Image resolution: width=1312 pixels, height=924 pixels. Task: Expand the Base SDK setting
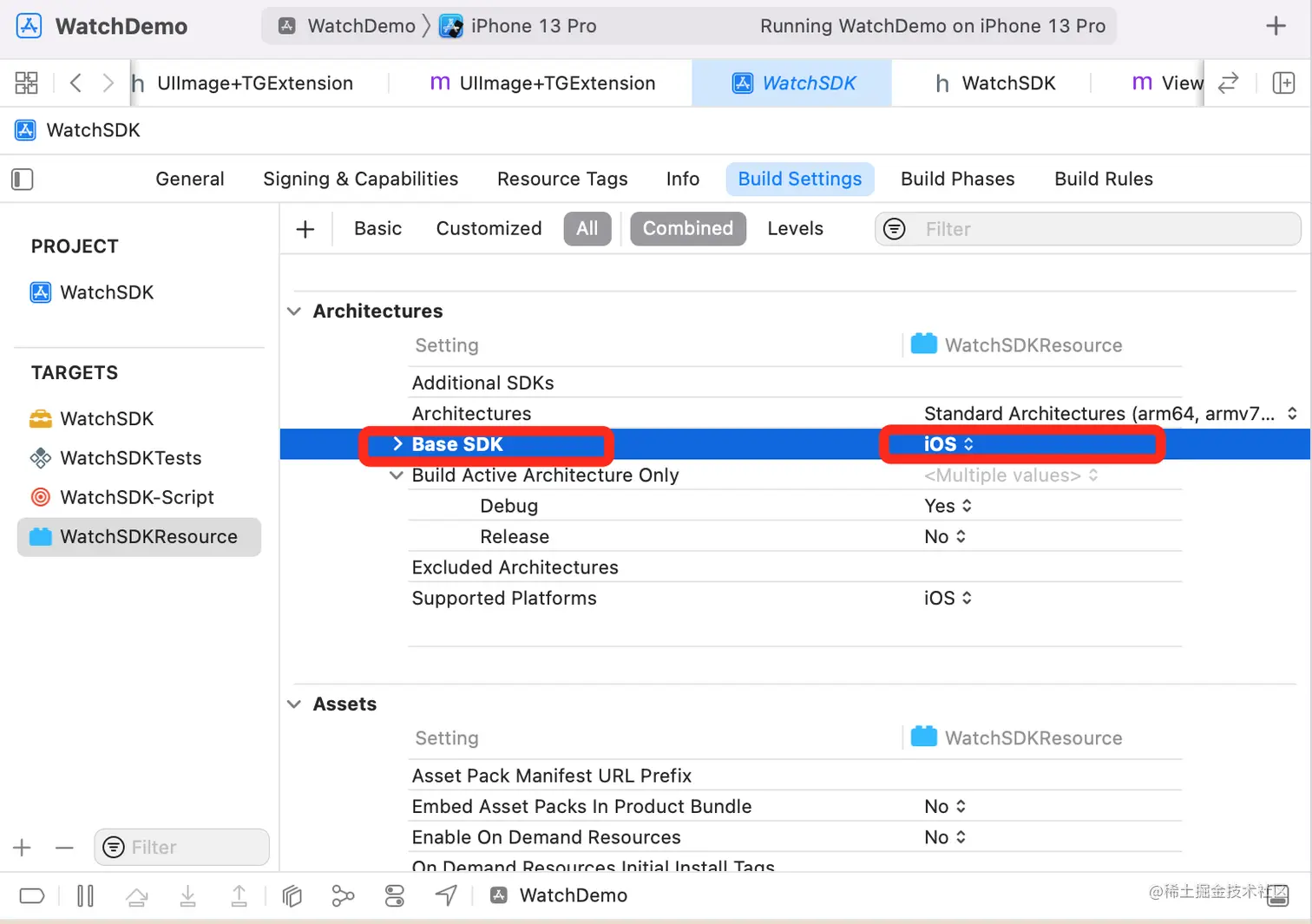(397, 444)
